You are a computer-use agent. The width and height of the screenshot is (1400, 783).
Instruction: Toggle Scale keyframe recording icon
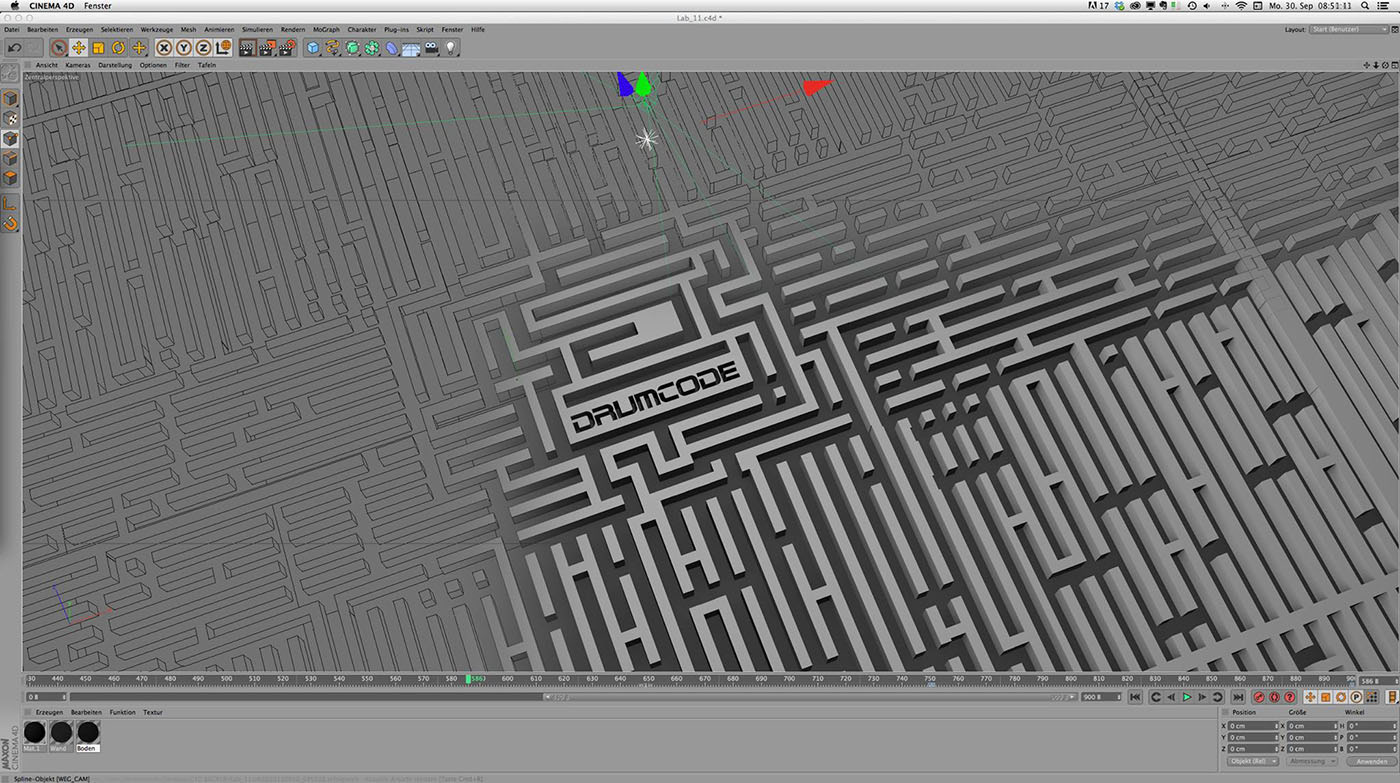point(1326,697)
